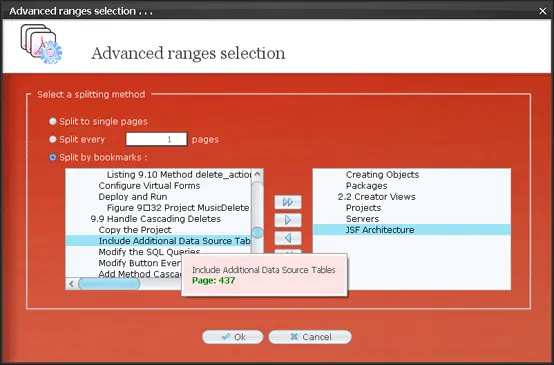This screenshot has width=554, height=365.
Task: Click the horizontal scroll left arrow
Action: (72, 284)
